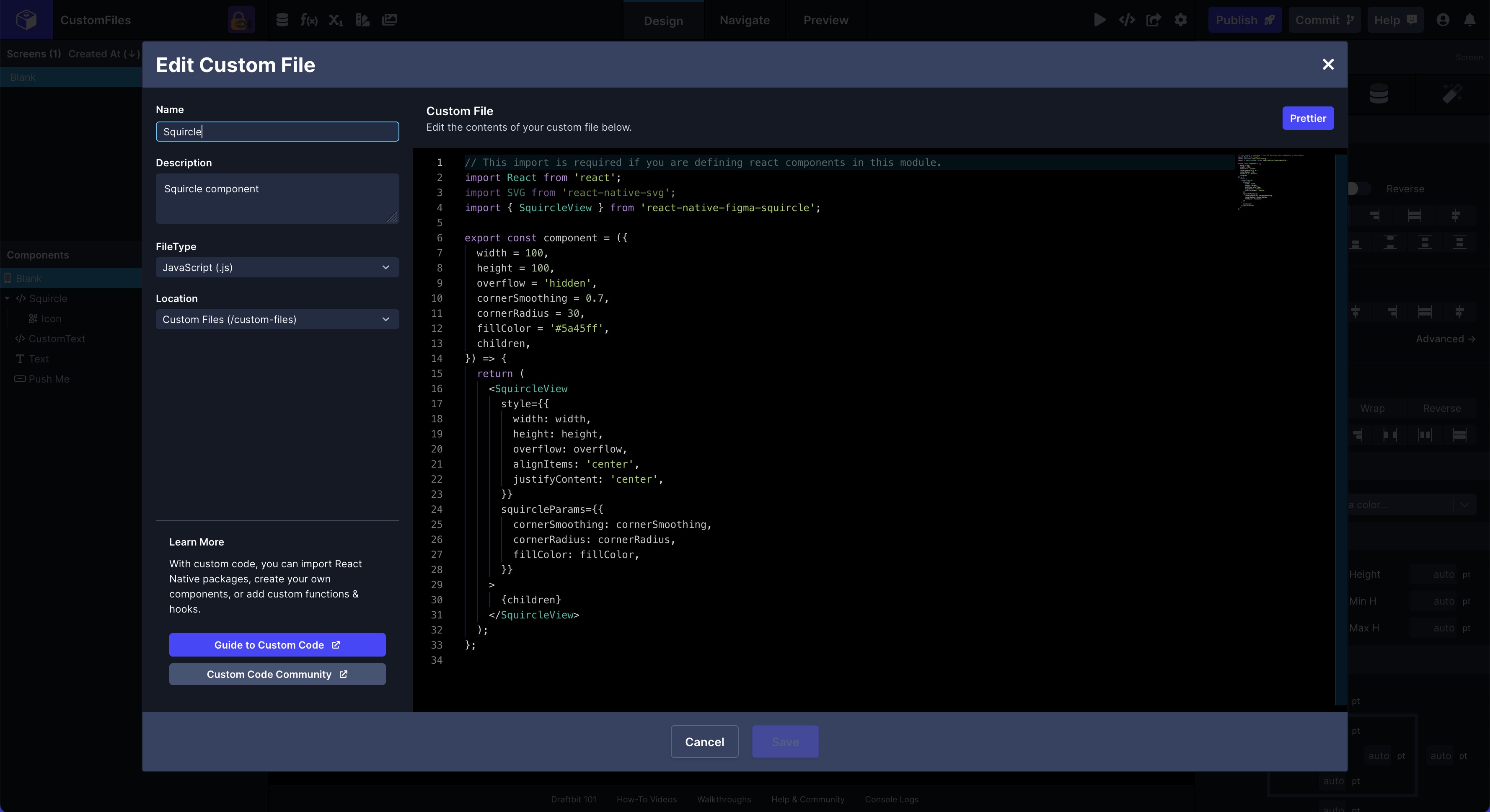Open the custom functions f(x) icon
1490x812 pixels.
pyautogui.click(x=309, y=20)
